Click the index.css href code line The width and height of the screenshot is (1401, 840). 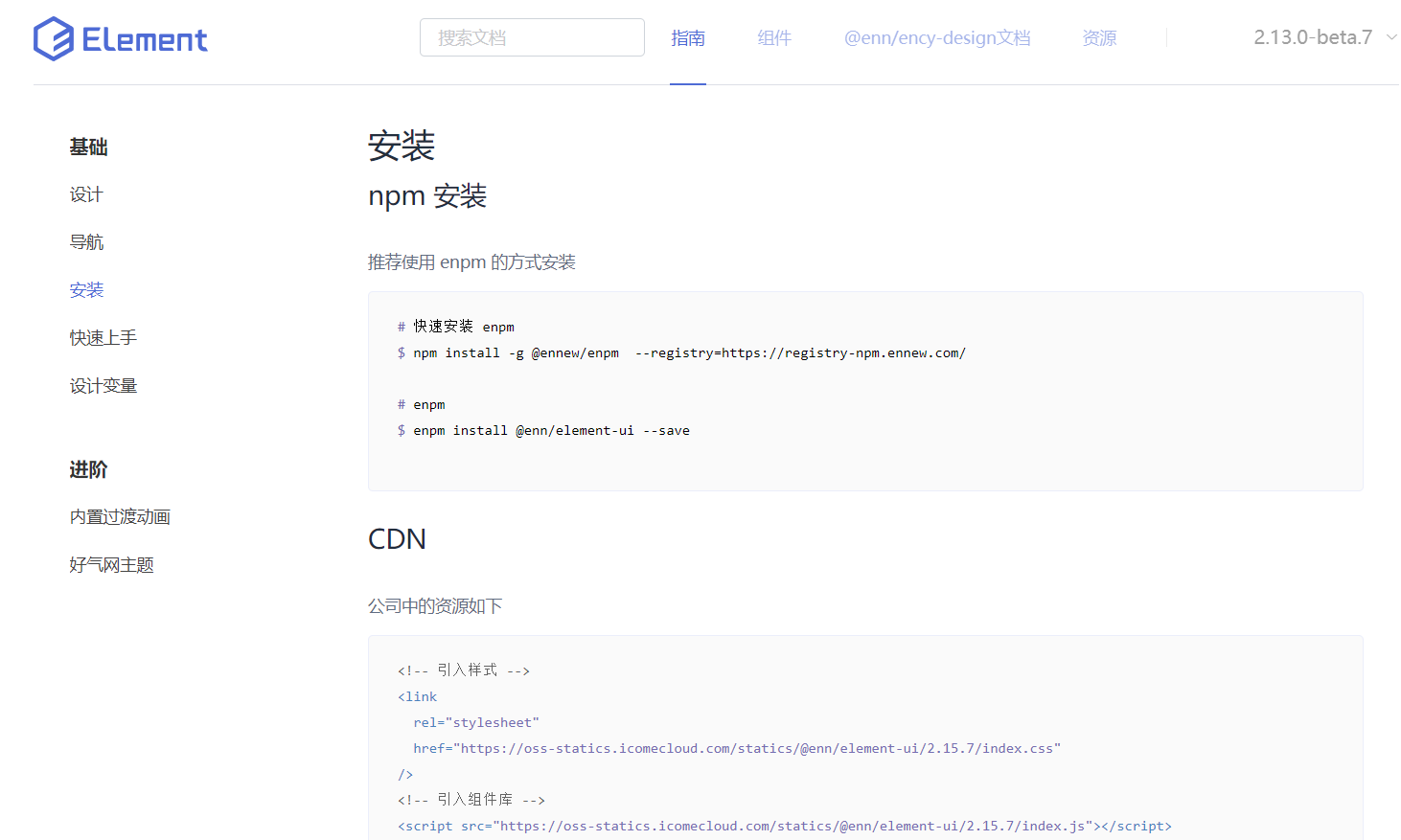point(737,748)
